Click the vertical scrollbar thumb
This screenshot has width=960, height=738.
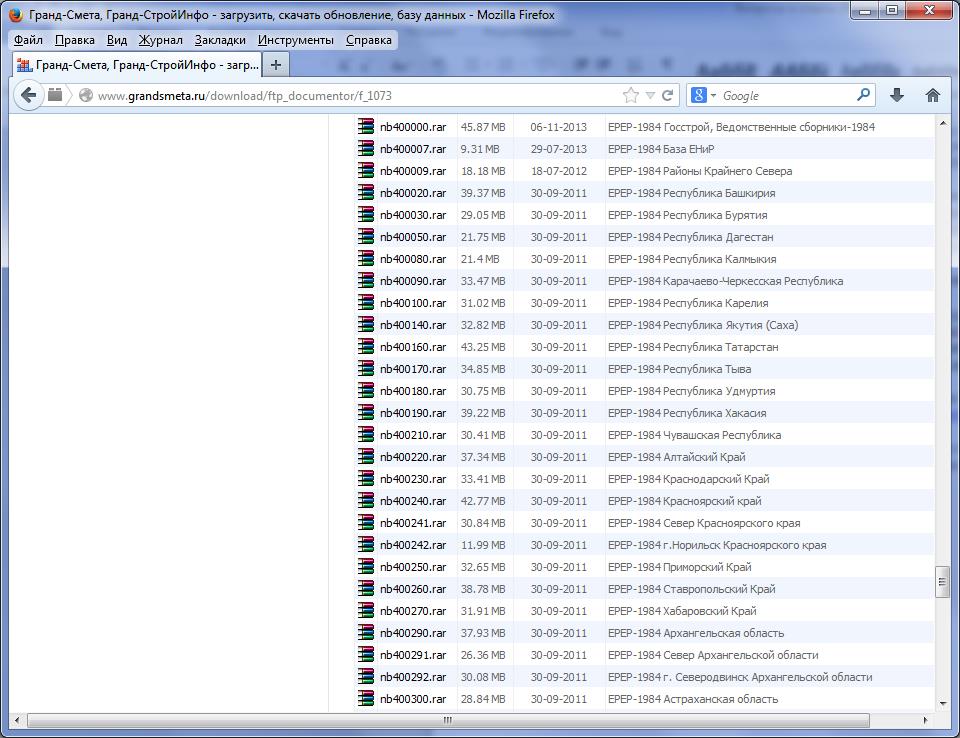tap(942, 582)
